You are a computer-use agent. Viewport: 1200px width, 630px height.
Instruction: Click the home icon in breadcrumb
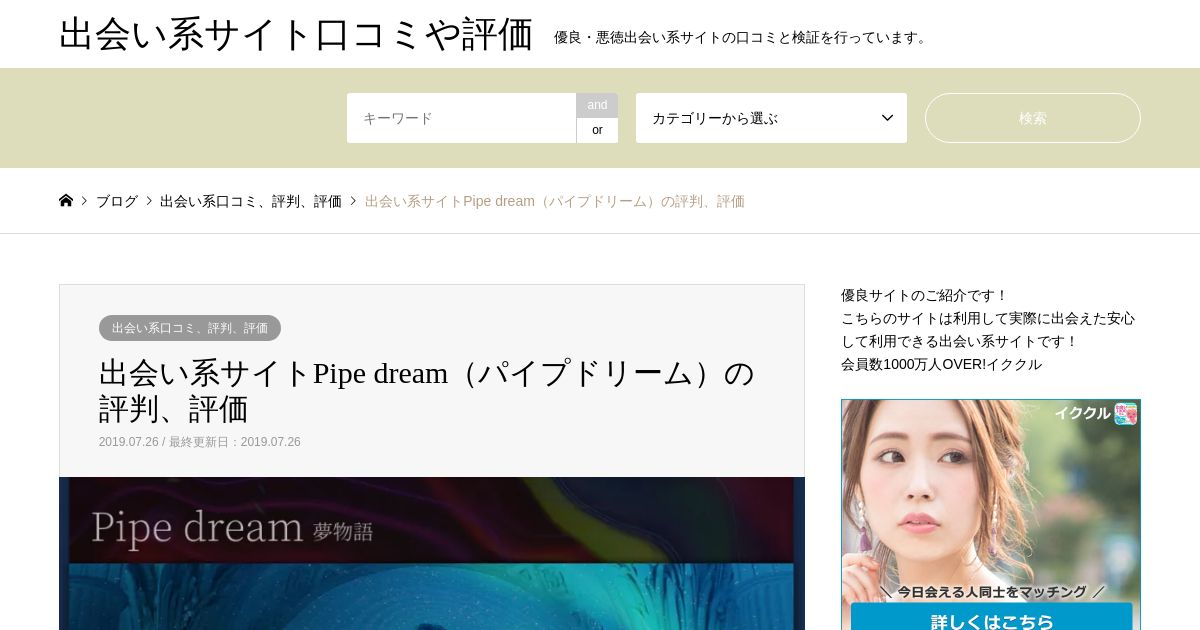(66, 200)
